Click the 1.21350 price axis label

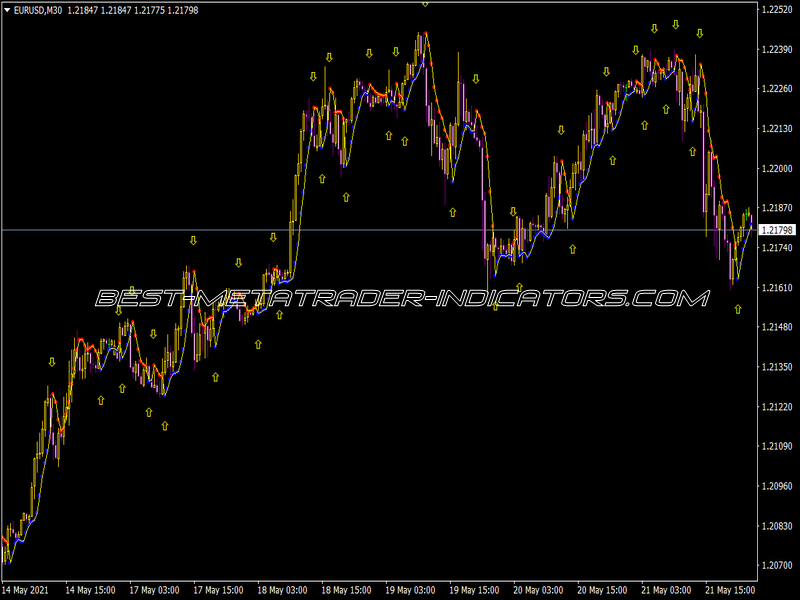(777, 367)
